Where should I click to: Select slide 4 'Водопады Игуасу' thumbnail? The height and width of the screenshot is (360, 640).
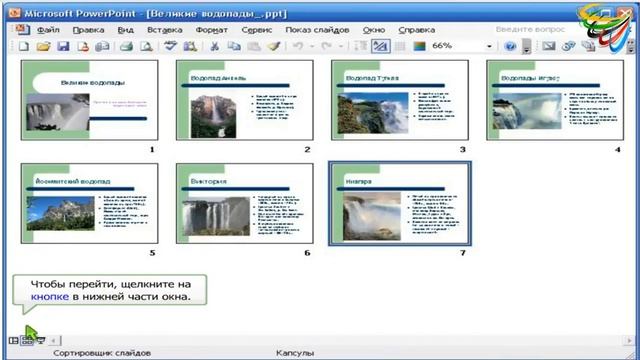[555, 100]
